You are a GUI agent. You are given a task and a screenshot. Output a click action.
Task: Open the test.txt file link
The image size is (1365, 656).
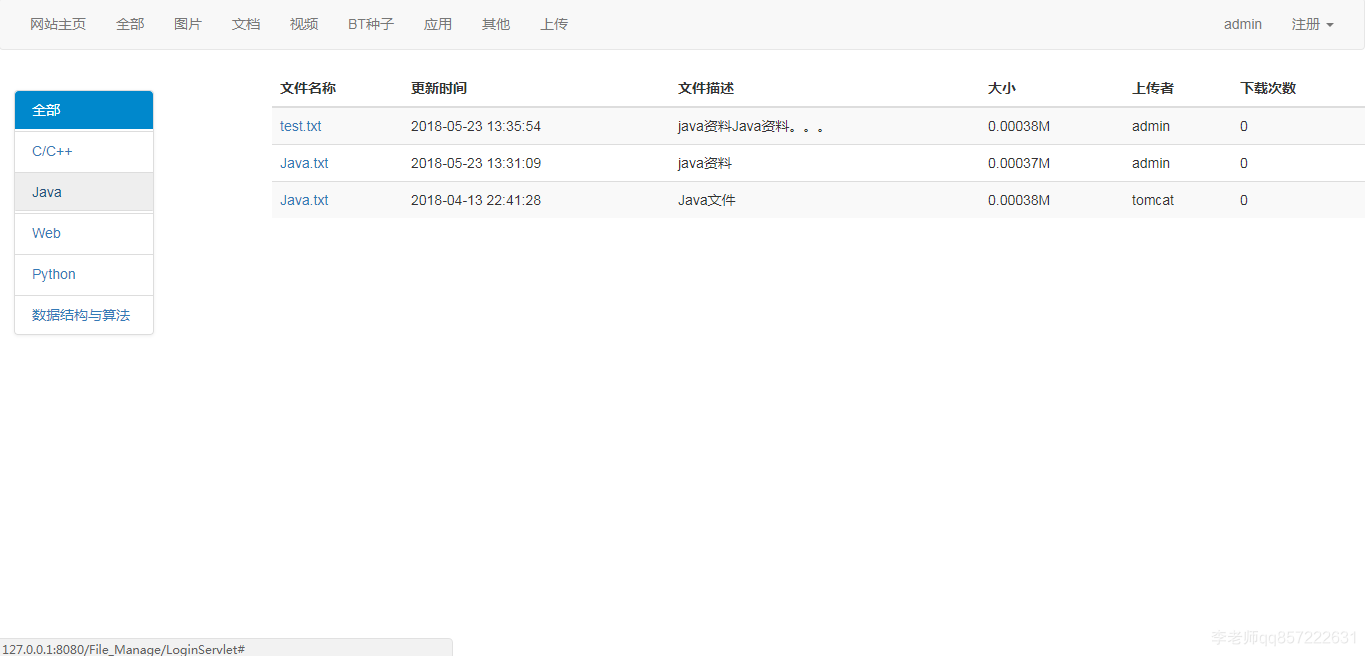tap(300, 126)
